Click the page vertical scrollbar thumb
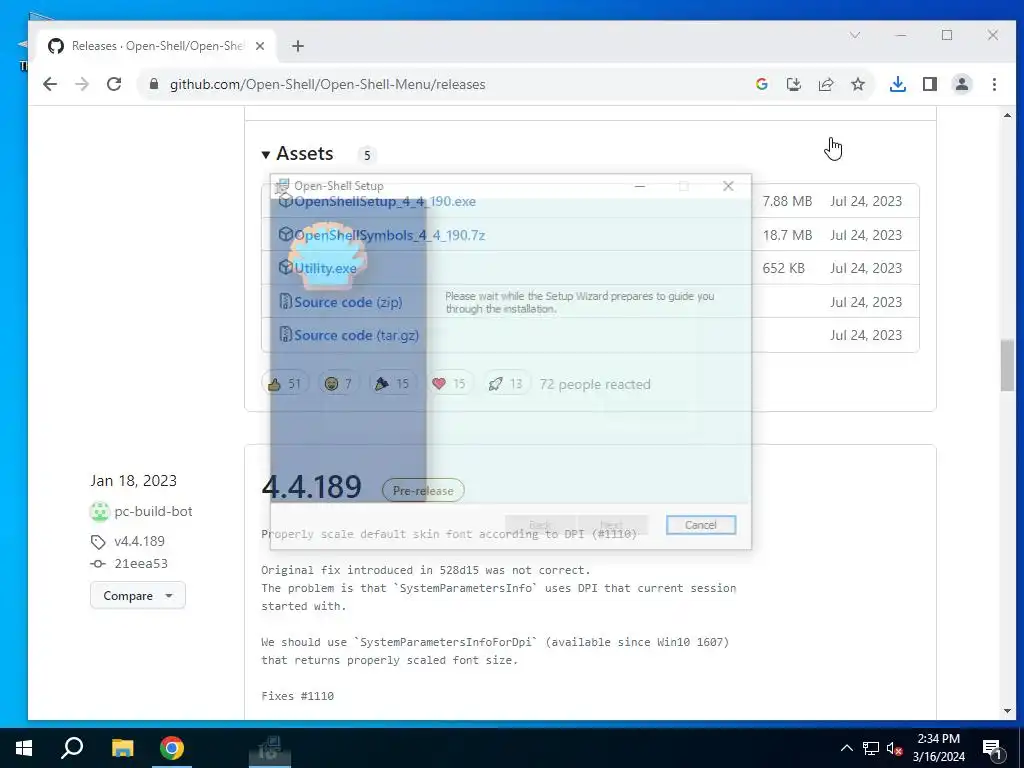Viewport: 1024px width, 768px height. click(1007, 366)
